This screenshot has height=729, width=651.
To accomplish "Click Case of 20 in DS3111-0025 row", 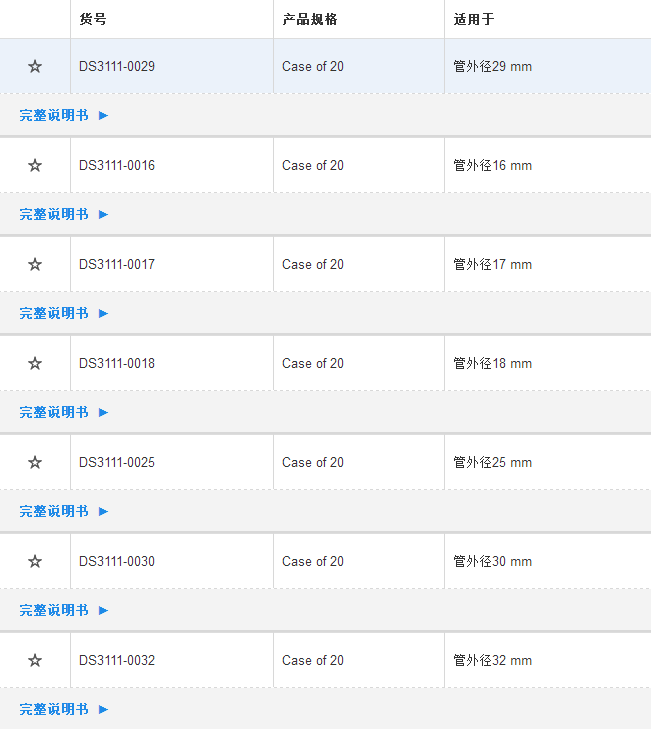I will click(313, 462).
